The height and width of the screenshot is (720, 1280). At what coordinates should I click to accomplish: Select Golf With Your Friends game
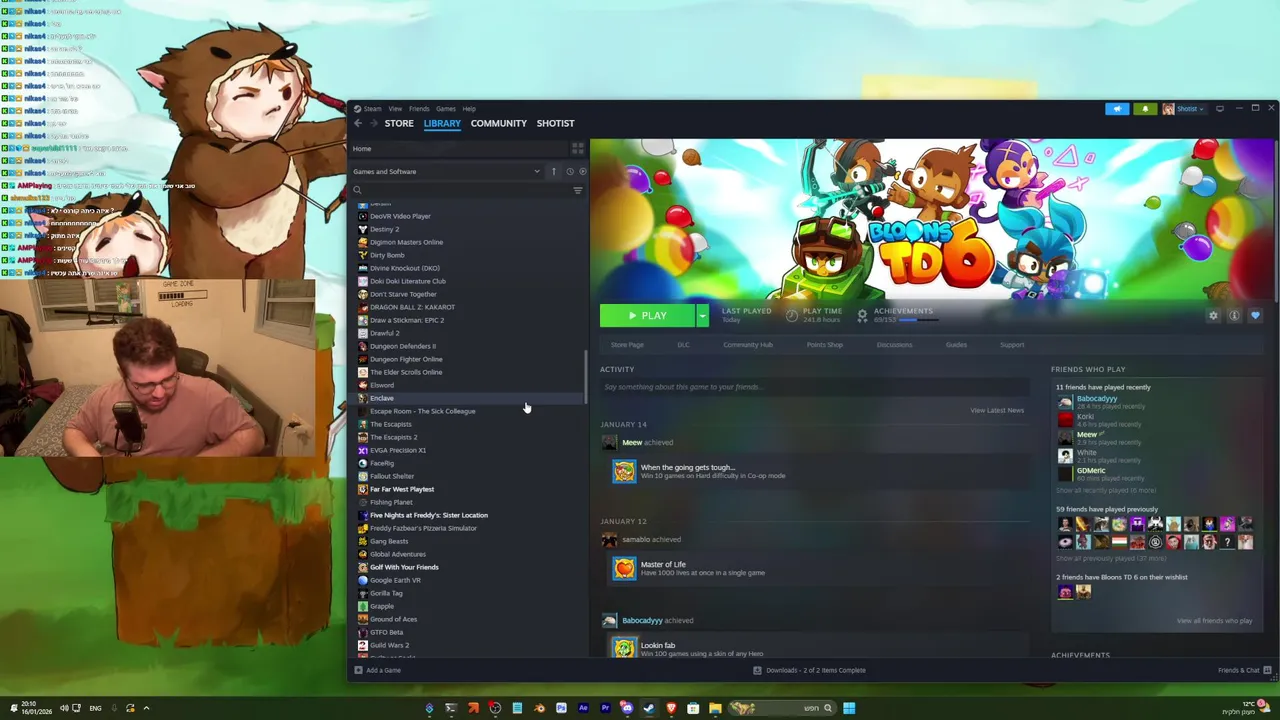pos(404,567)
